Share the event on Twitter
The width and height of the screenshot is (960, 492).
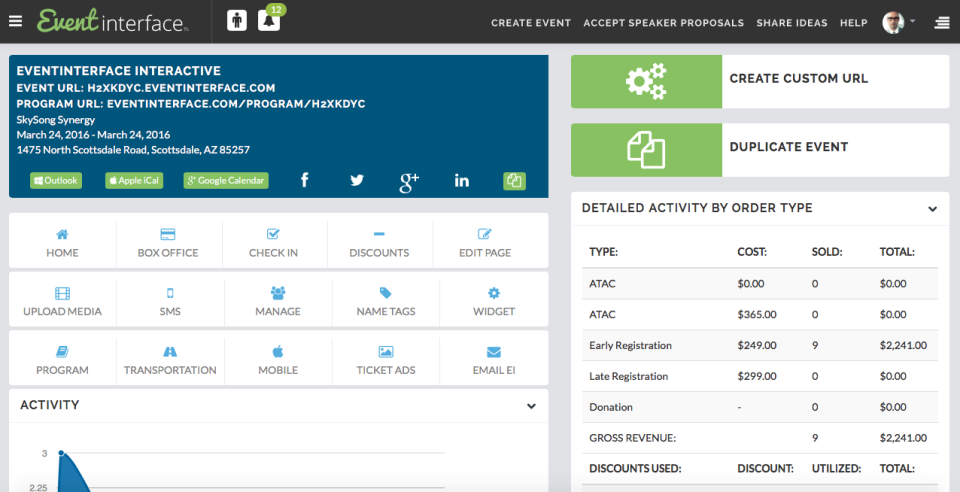tap(357, 180)
